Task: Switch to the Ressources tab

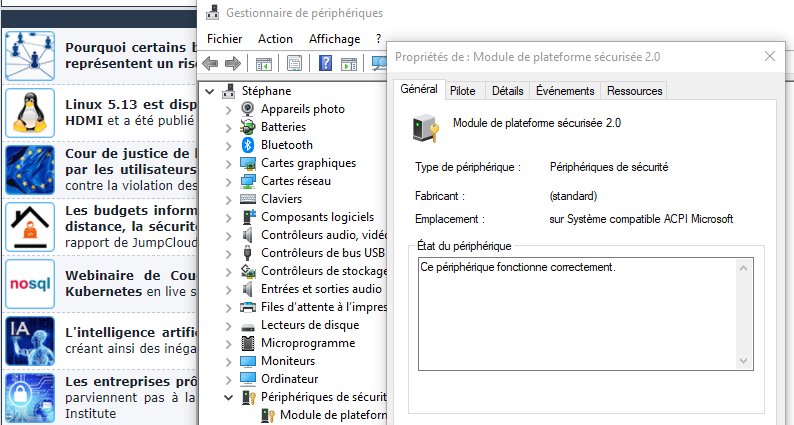Action: [634, 91]
